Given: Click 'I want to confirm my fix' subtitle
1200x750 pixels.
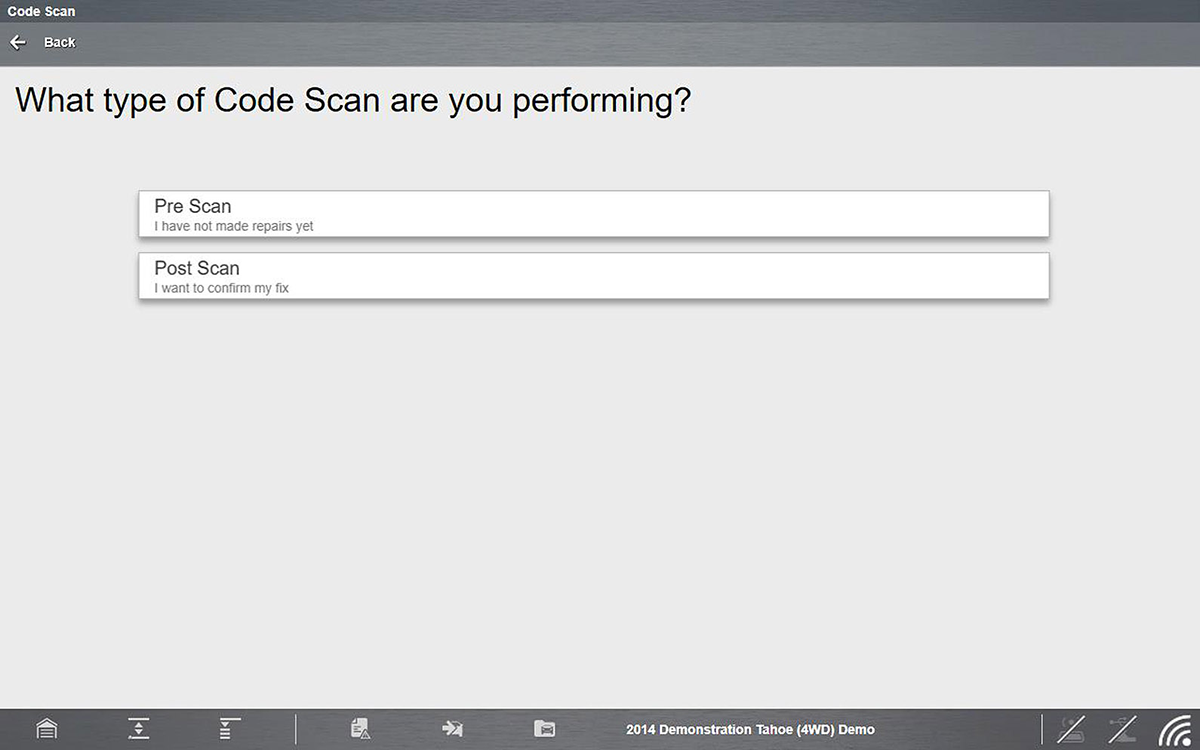Looking at the screenshot, I should pos(221,289).
